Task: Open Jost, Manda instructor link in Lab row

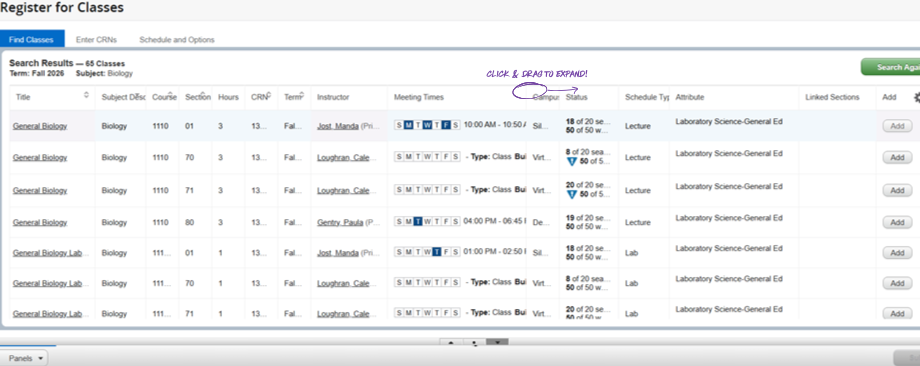Action: (x=338, y=253)
